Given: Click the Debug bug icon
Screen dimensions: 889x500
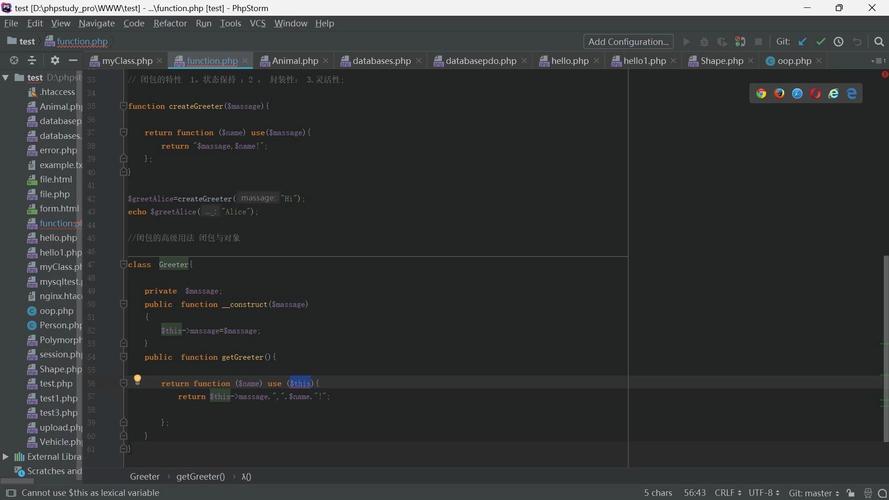Looking at the screenshot, I should [704, 41].
